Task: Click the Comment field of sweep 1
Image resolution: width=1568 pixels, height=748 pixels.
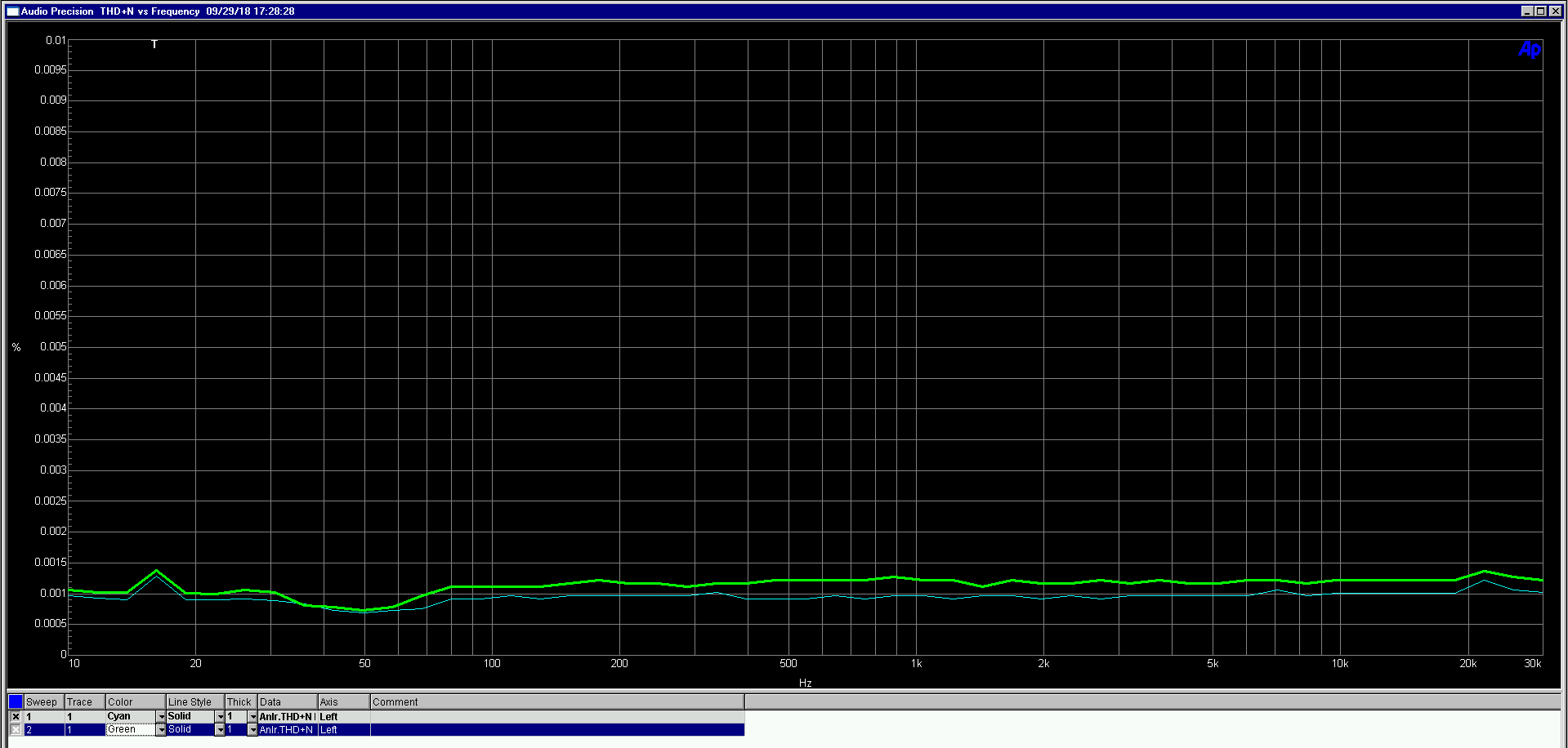Action: 557,716
